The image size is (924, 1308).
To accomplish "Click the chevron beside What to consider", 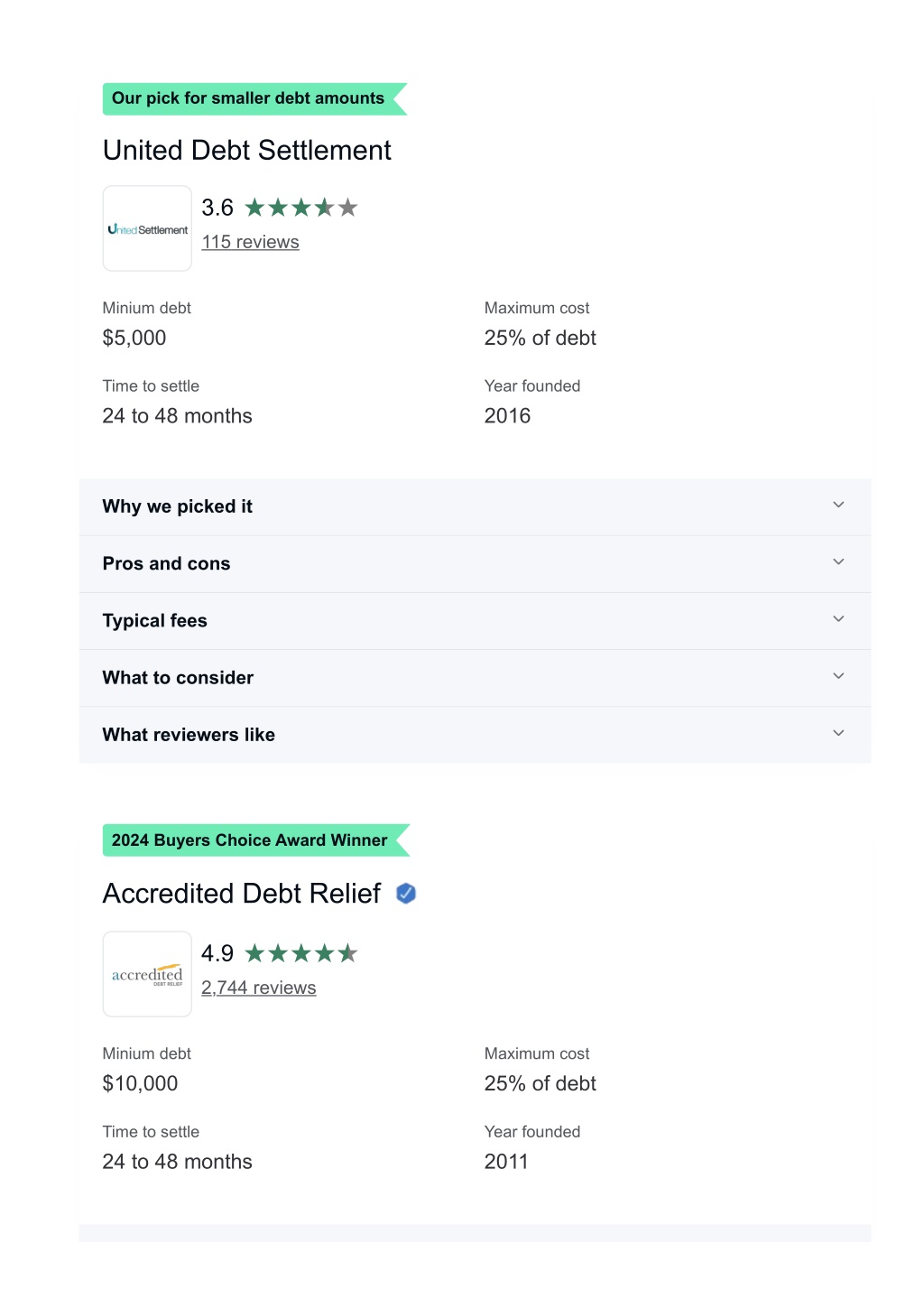I will click(x=838, y=675).
